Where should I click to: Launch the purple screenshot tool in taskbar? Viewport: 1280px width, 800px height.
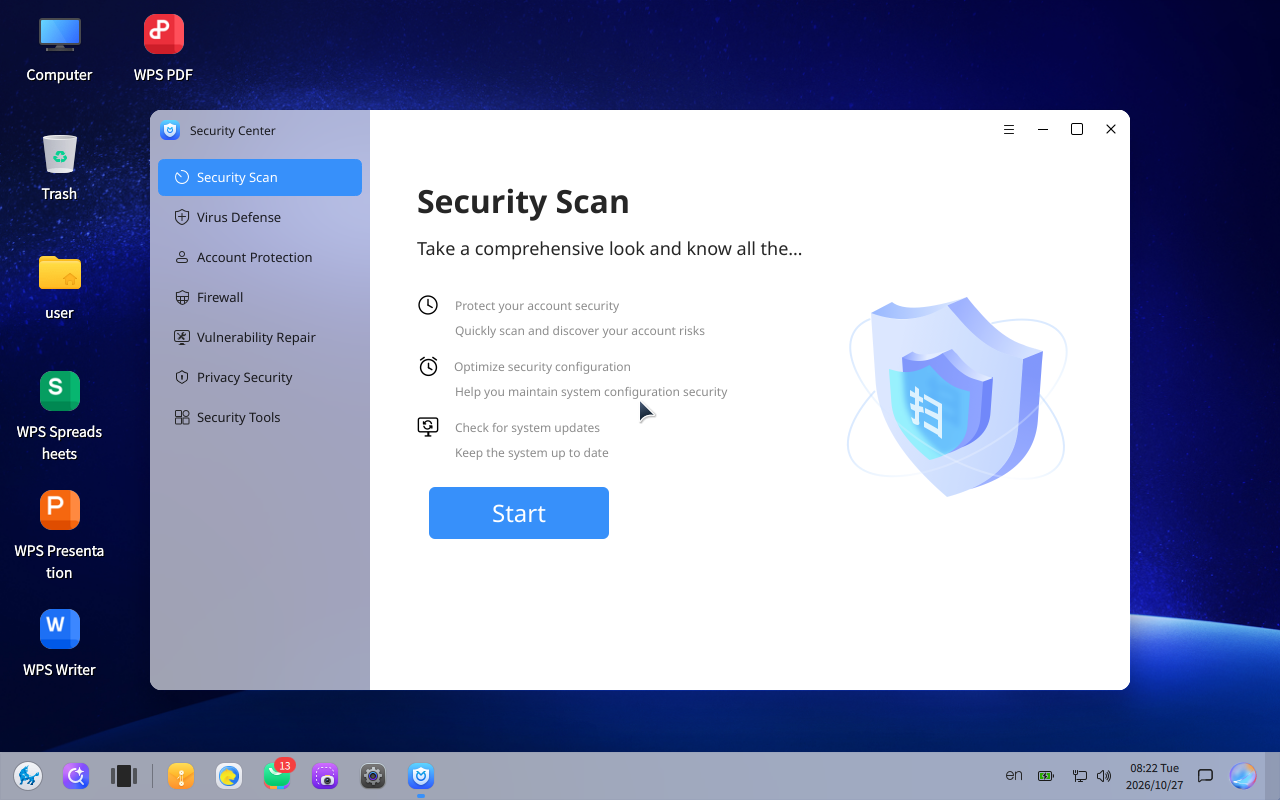click(325, 776)
